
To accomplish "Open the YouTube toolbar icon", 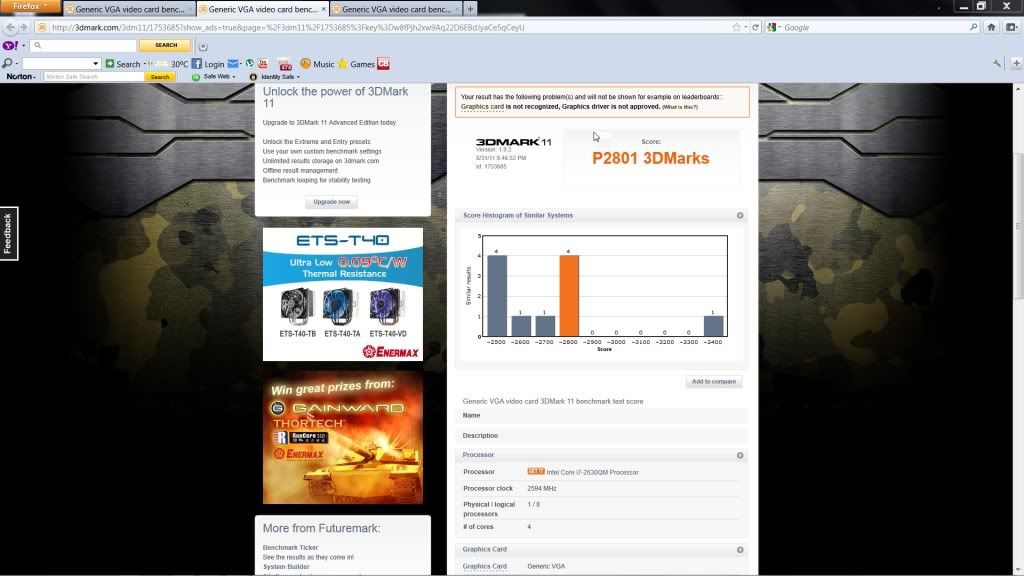I will click(x=263, y=64).
